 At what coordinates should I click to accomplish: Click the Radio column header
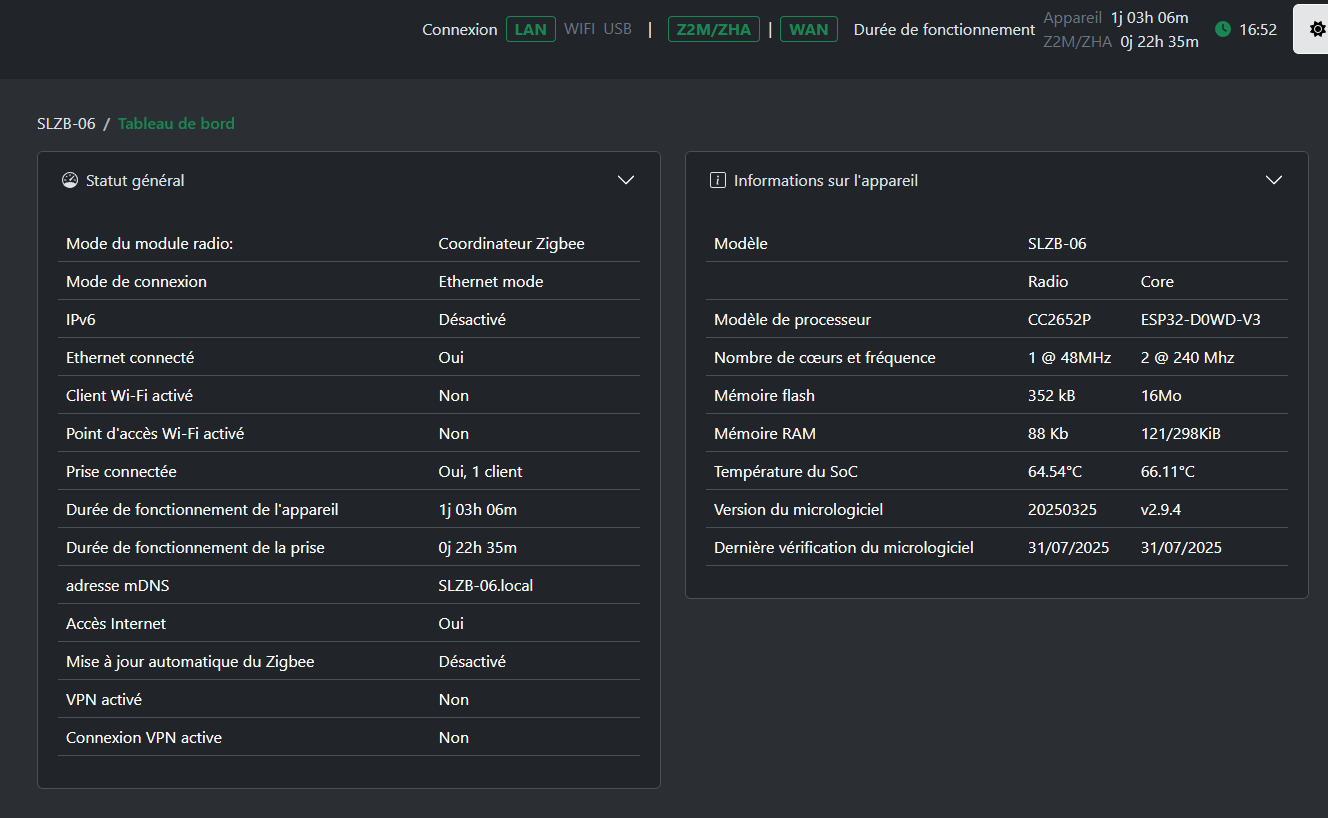click(1048, 282)
